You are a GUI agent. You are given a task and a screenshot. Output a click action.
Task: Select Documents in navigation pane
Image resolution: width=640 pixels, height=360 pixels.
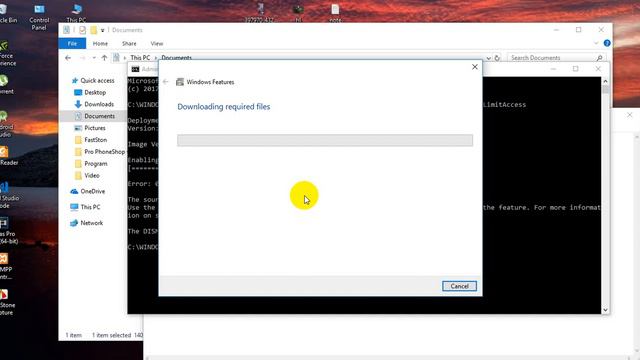(99, 116)
